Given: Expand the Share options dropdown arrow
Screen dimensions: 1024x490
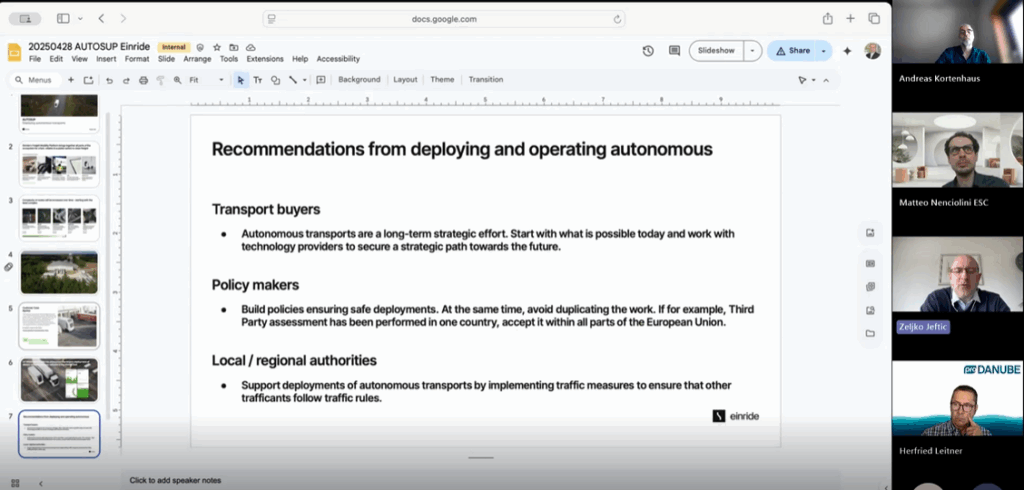Looking at the screenshot, I should [824, 50].
